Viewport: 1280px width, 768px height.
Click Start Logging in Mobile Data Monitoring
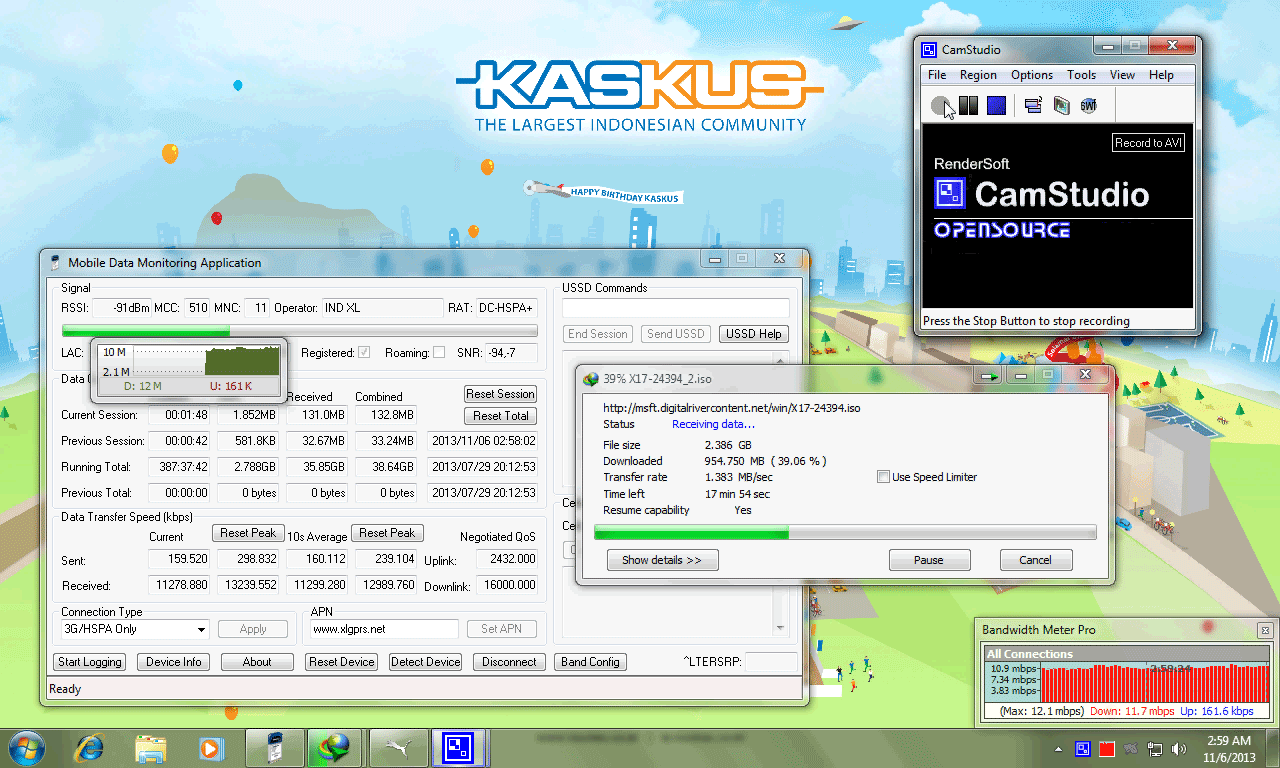point(89,661)
